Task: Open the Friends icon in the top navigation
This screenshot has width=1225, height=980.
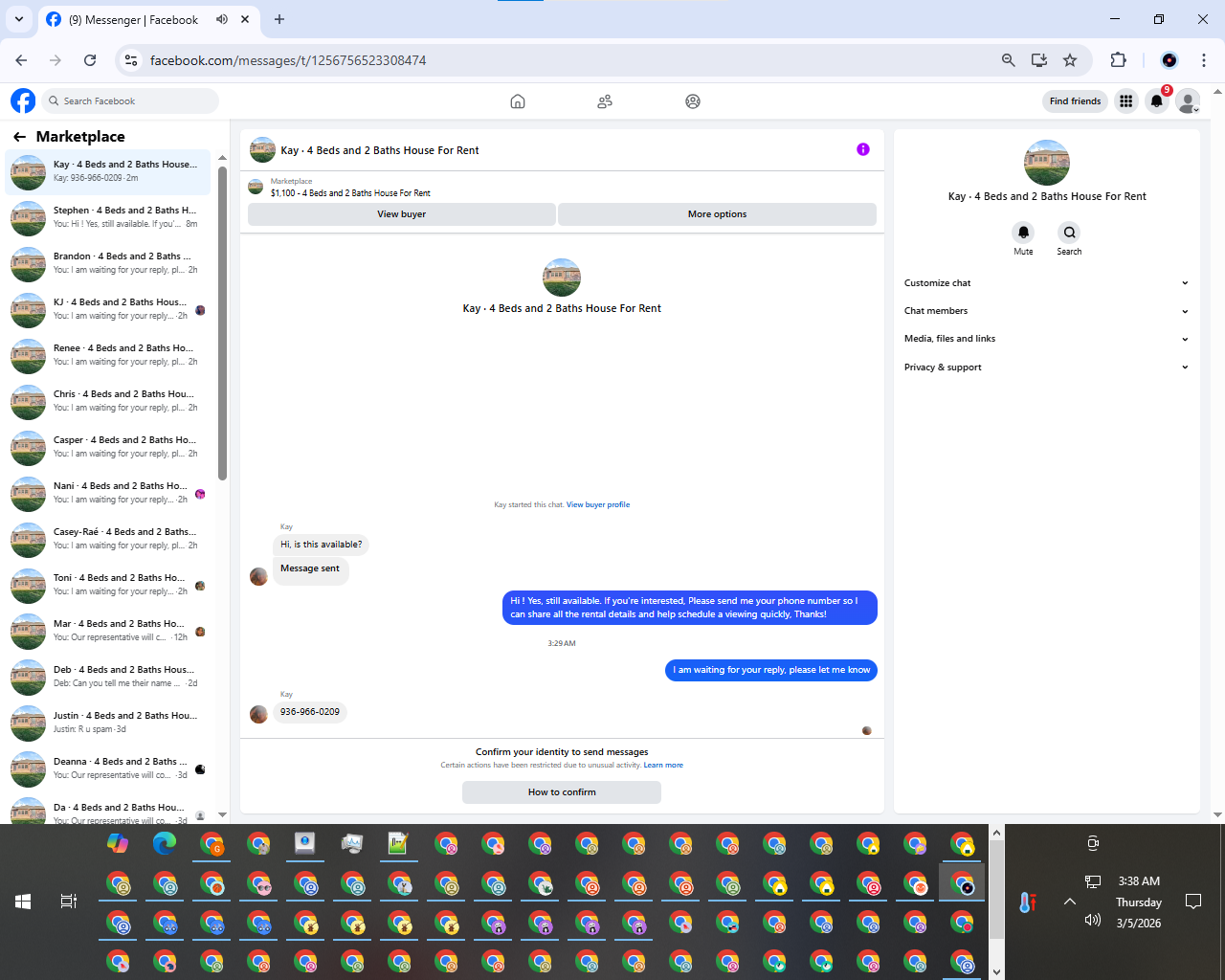Action: click(605, 101)
